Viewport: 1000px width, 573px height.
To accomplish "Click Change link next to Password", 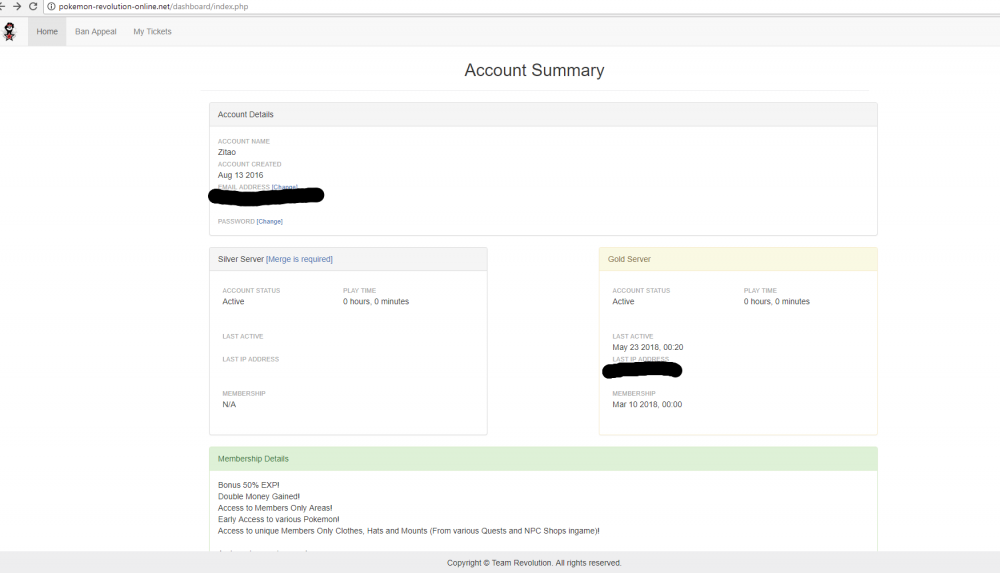I will pos(270,221).
